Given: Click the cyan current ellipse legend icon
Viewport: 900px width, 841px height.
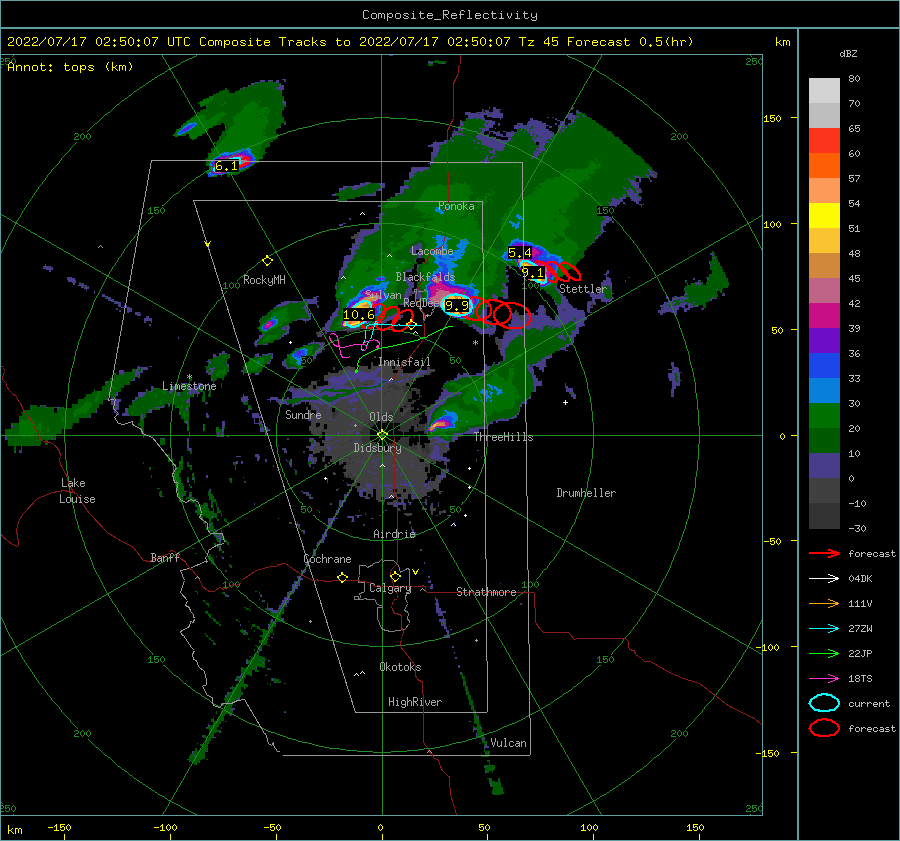Looking at the screenshot, I should [x=824, y=703].
